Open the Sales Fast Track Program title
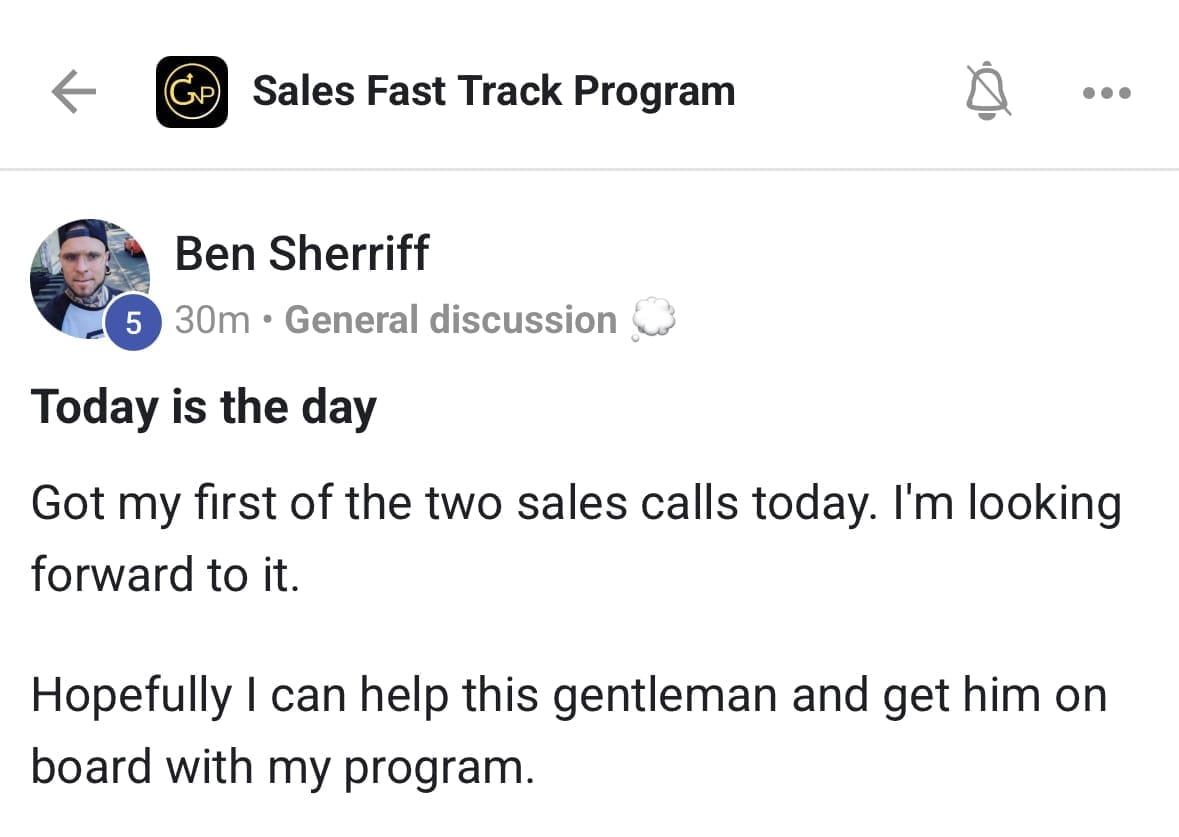This screenshot has height=837, width=1179. [x=493, y=91]
